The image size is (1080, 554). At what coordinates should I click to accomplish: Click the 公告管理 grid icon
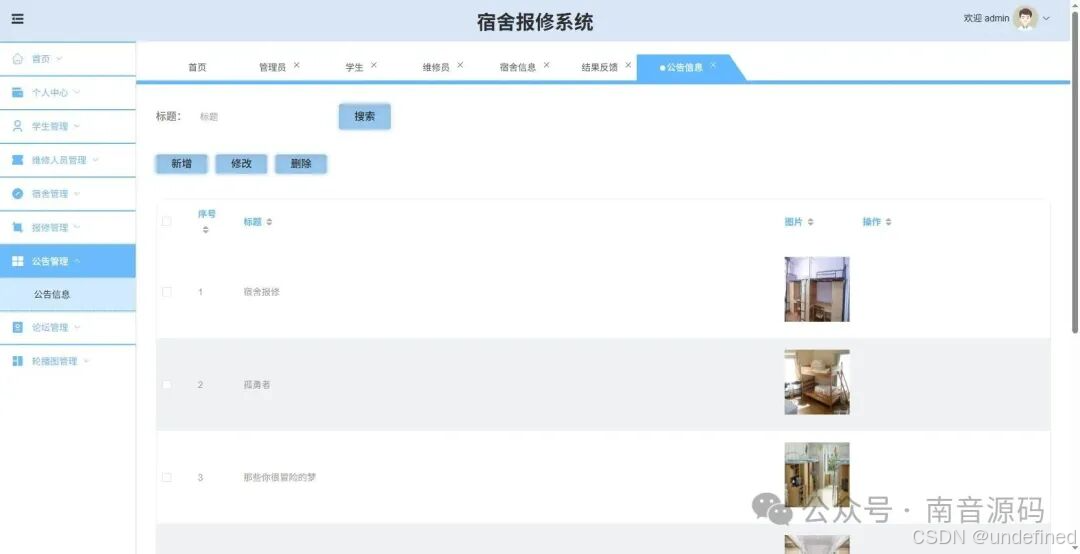(18, 261)
